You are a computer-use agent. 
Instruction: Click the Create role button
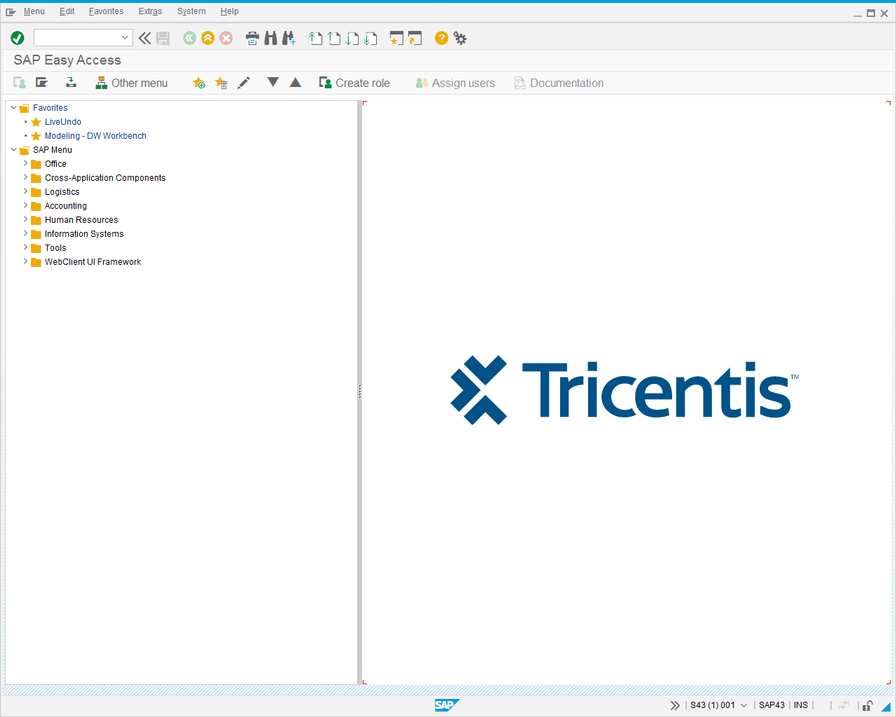point(354,83)
